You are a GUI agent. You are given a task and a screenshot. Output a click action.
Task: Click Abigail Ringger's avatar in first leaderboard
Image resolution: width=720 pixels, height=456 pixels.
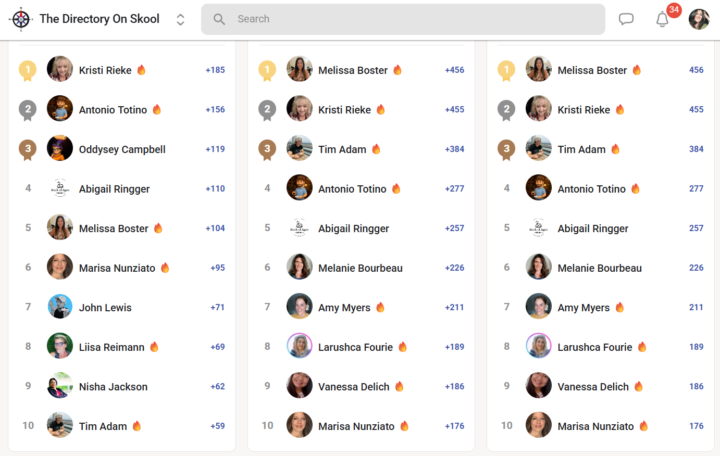pyautogui.click(x=60, y=188)
